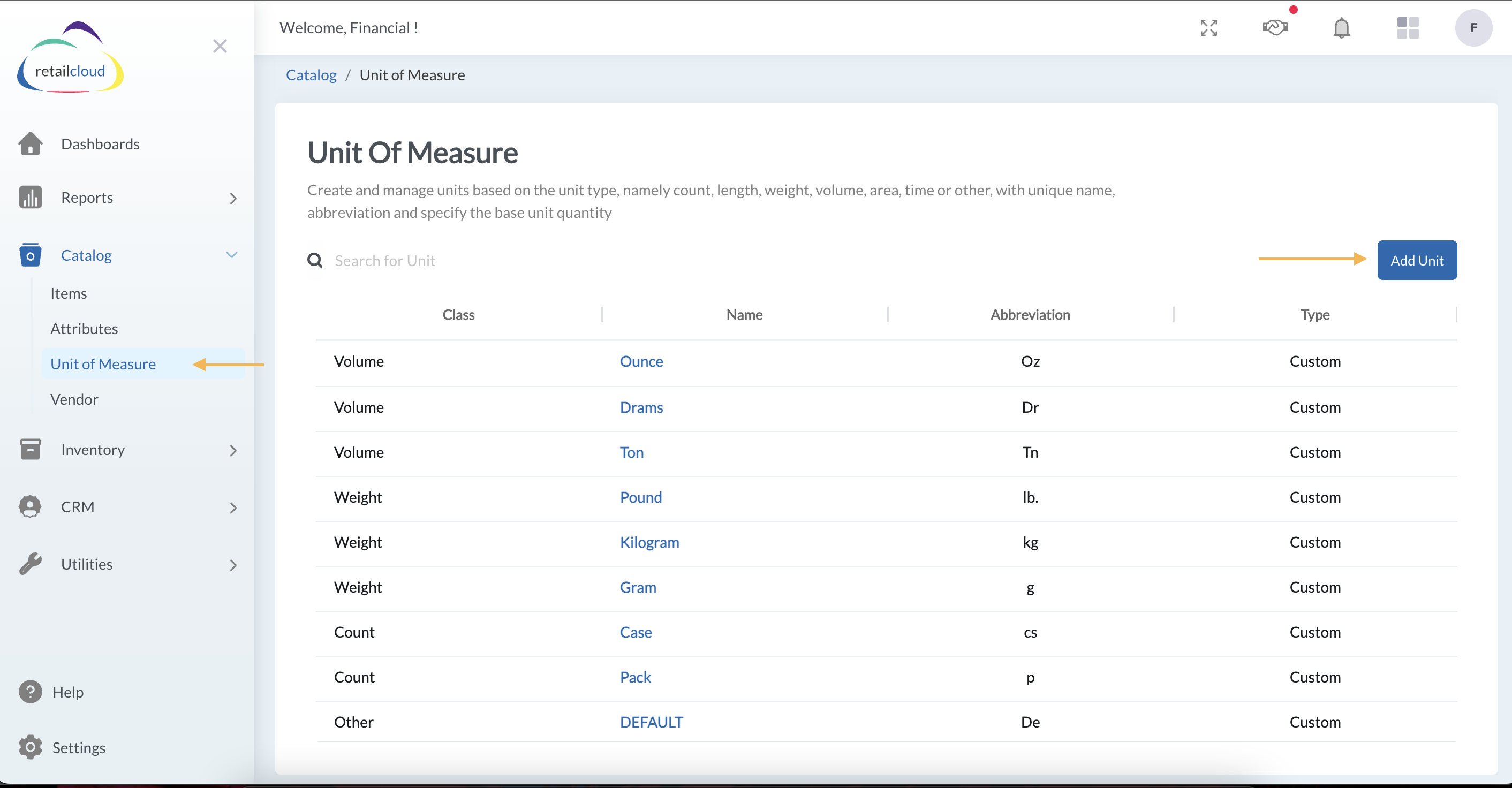The image size is (1512, 788).
Task: Select the Catalog trash-can style icon
Action: coord(30,255)
